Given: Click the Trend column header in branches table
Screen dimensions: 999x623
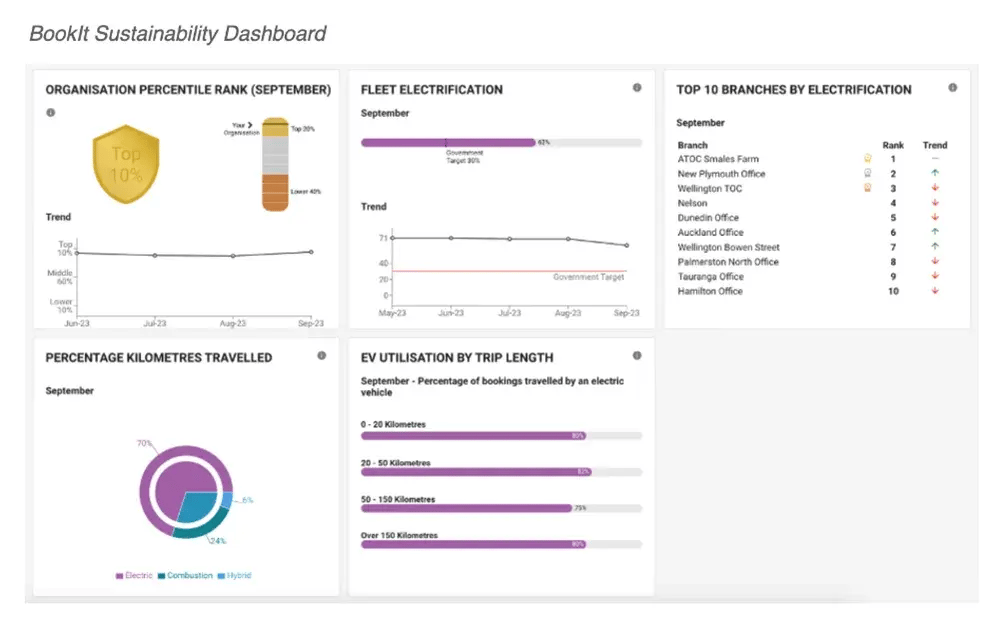Looking at the screenshot, I should [x=935, y=145].
